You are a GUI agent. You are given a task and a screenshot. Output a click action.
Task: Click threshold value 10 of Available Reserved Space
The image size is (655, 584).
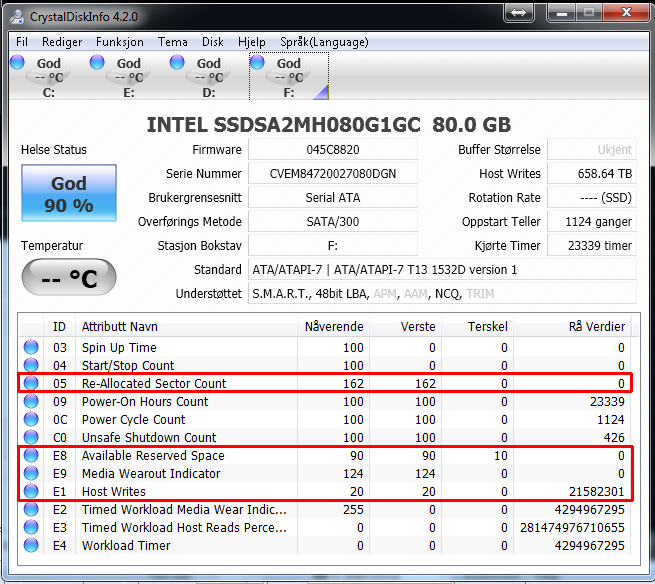(x=500, y=455)
